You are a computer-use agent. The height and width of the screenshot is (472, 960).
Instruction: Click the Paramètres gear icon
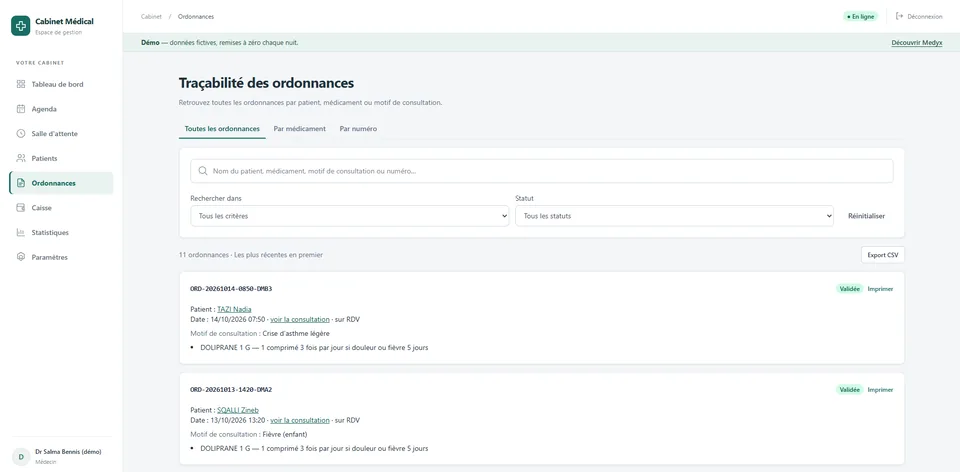[21, 257]
